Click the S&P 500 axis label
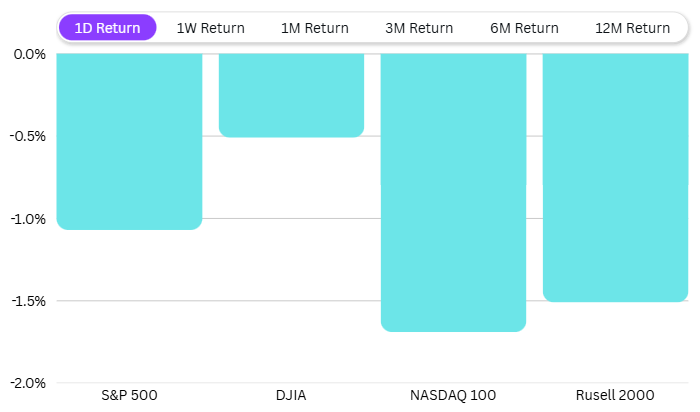The image size is (700, 412). [x=129, y=395]
